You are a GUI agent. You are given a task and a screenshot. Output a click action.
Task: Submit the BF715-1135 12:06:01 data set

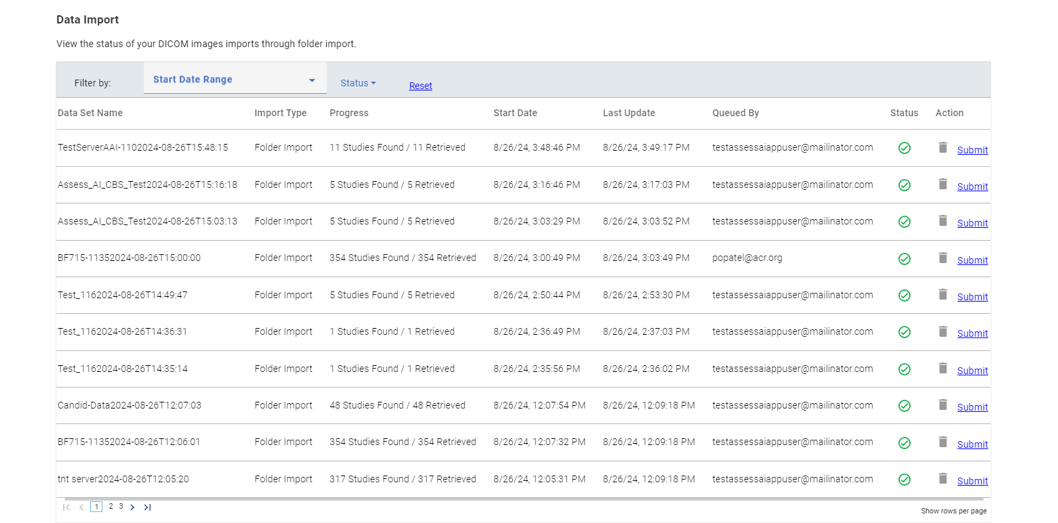point(972,444)
